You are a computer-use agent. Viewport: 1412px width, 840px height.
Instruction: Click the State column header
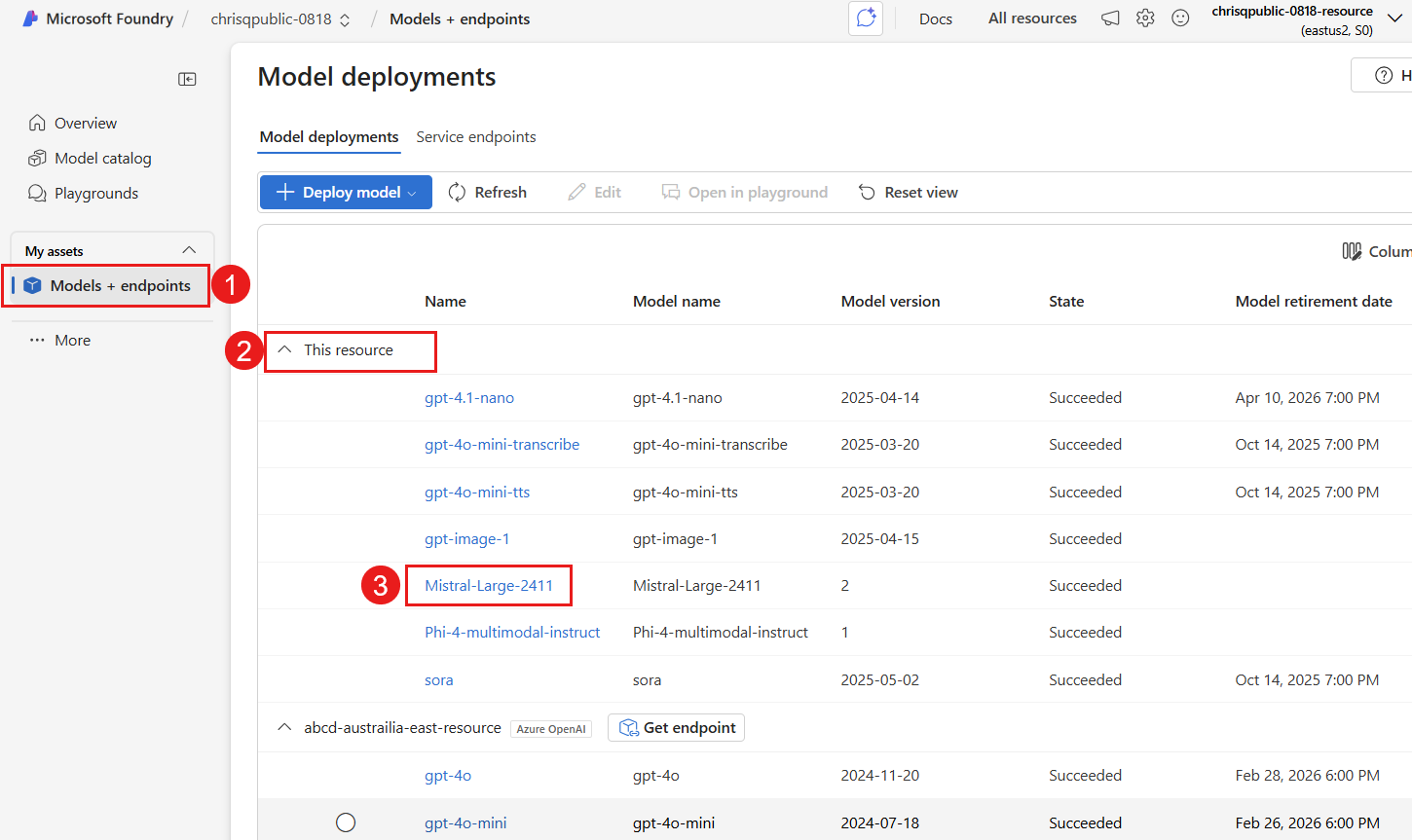click(1066, 301)
